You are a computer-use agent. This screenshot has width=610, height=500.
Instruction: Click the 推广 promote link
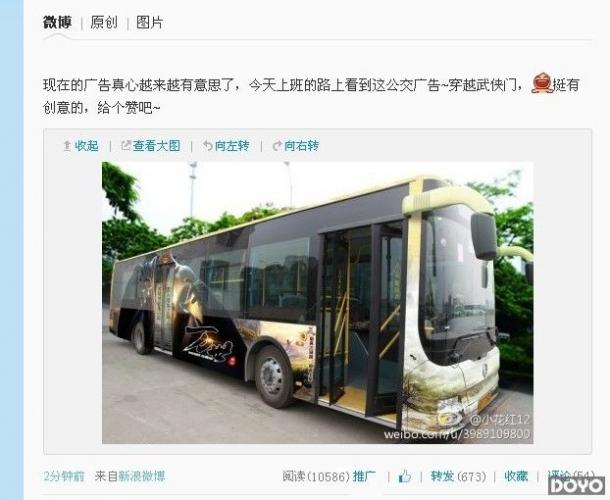point(364,476)
